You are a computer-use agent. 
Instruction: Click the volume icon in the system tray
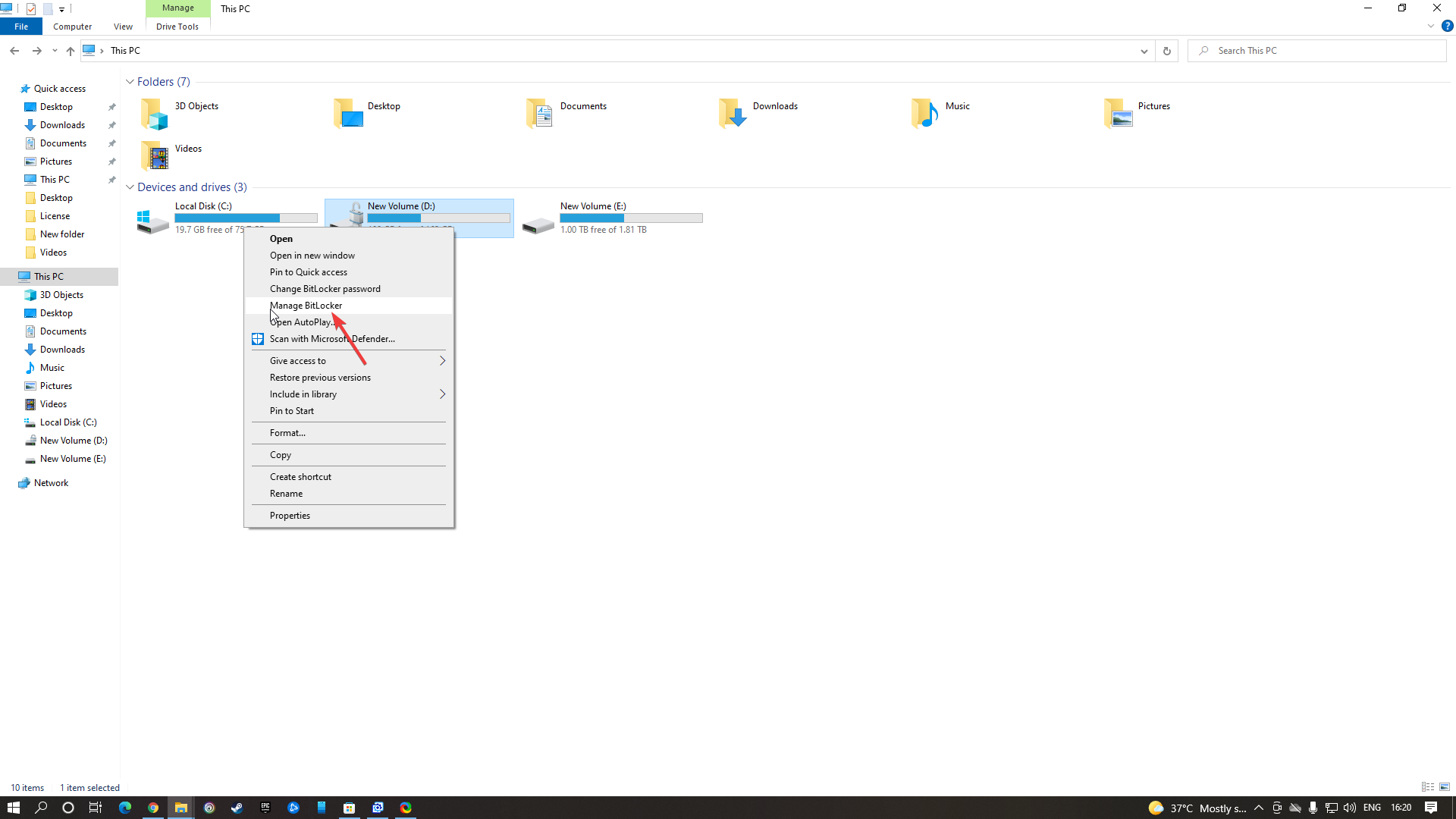click(x=1351, y=808)
